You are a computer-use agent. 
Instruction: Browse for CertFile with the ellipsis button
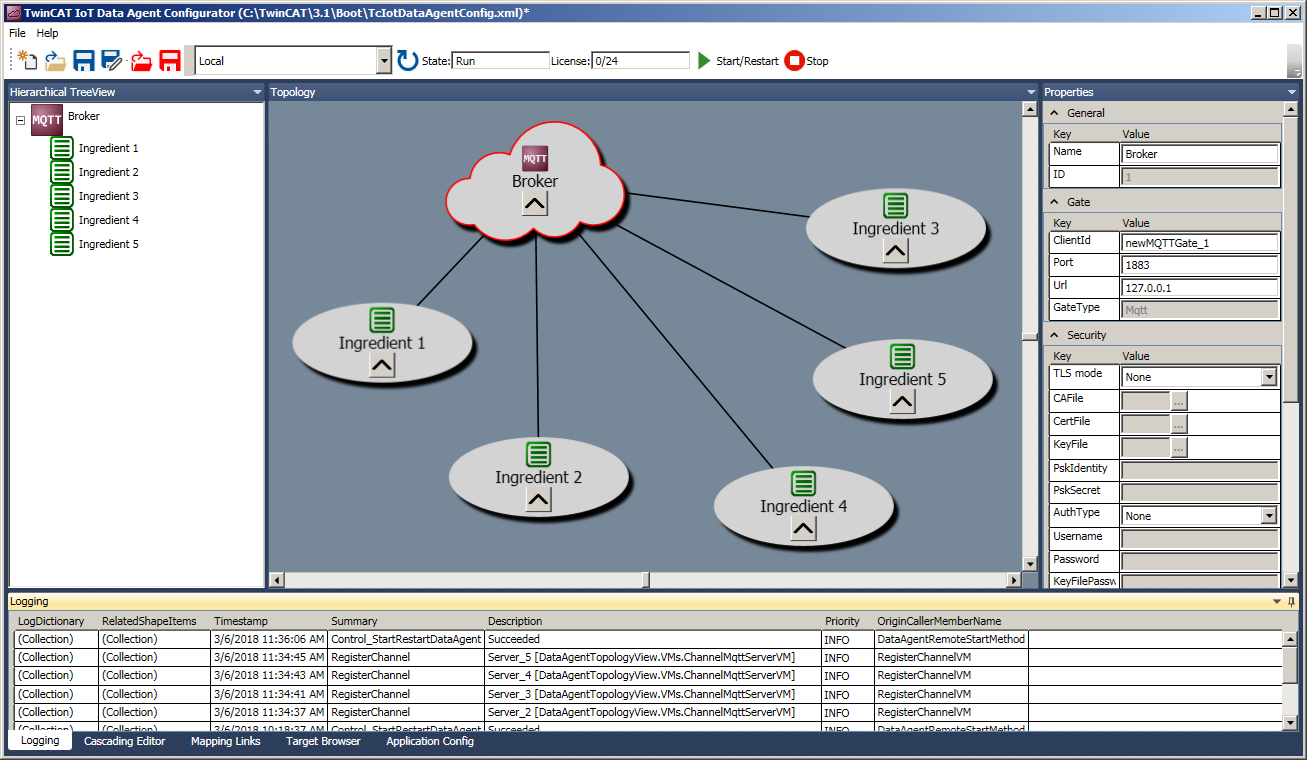point(1179,424)
